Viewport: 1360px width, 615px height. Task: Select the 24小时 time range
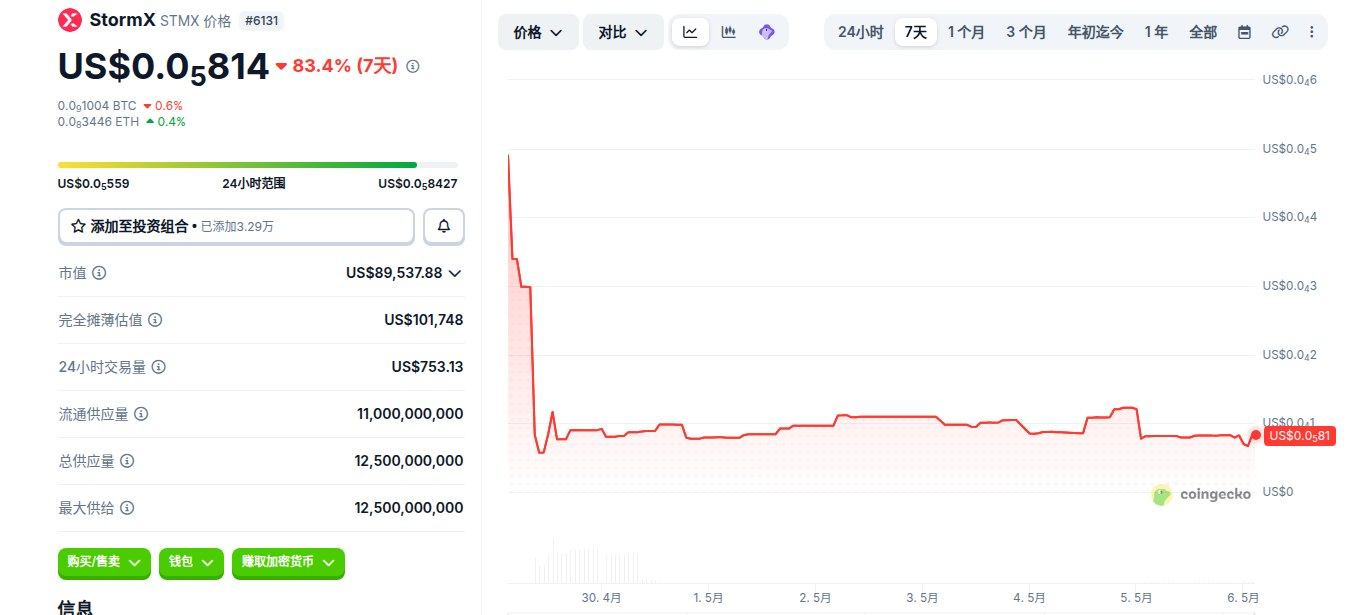pos(860,32)
